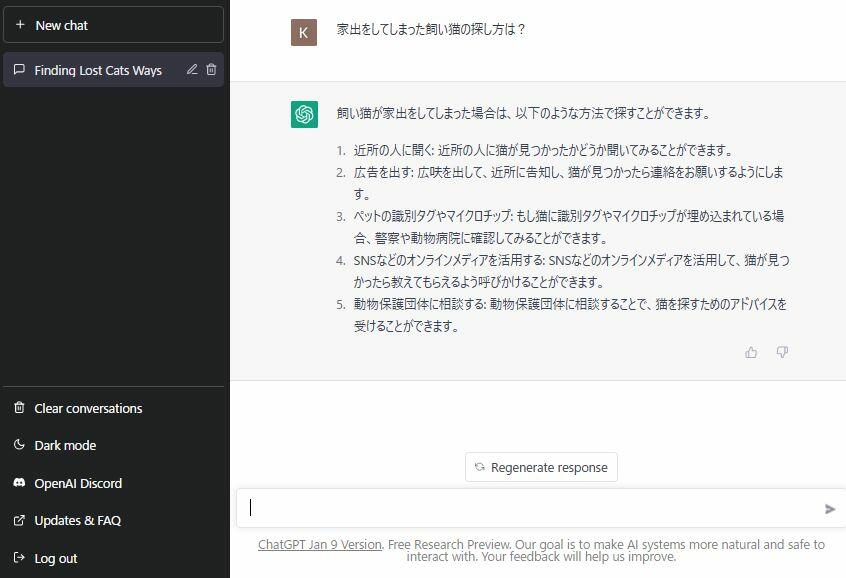Rename conversation using the pencil icon

pos(192,70)
